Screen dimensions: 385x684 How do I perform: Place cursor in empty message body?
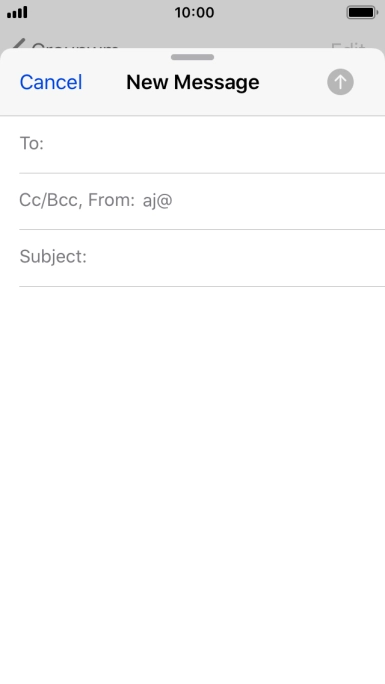(x=192, y=484)
